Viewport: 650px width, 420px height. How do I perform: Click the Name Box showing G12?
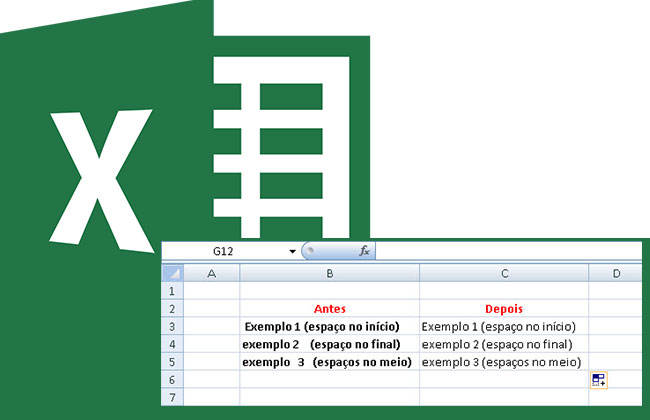[224, 251]
